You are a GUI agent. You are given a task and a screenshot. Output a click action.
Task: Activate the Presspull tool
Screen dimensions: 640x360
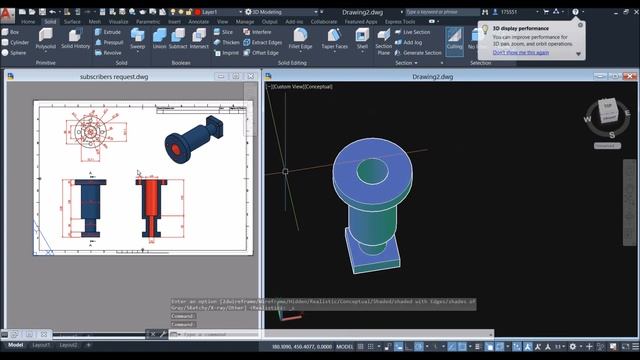(109, 42)
